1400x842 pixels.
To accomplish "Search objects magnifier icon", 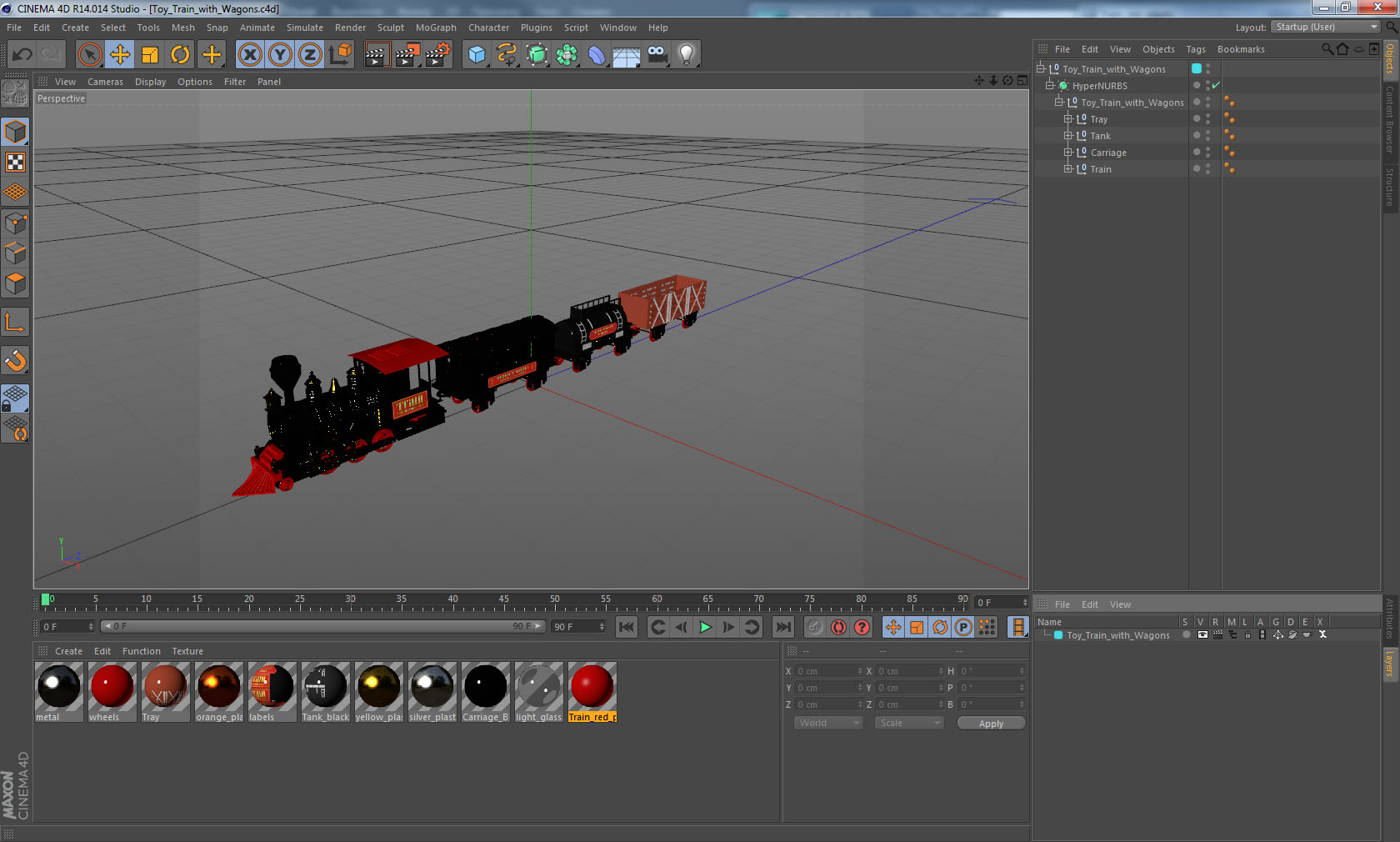I will 1327,49.
